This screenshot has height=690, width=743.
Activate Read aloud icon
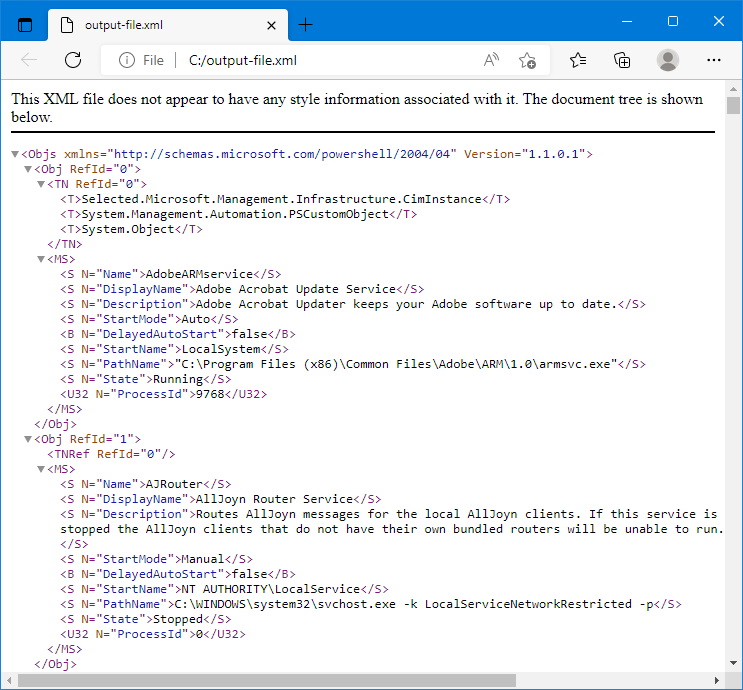tap(491, 60)
